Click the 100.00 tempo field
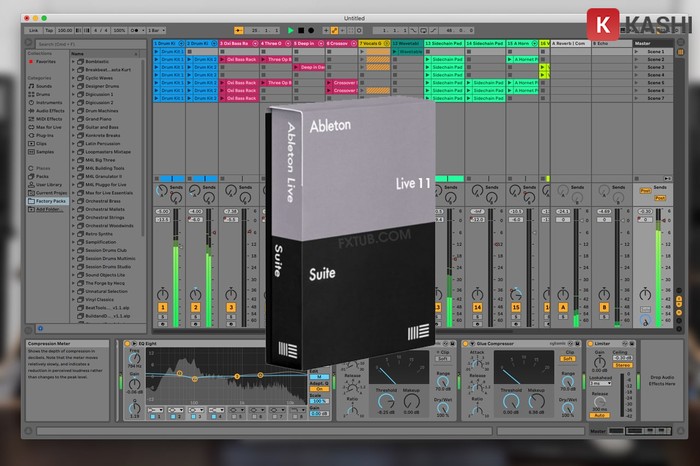The image size is (700, 466). click(65, 30)
